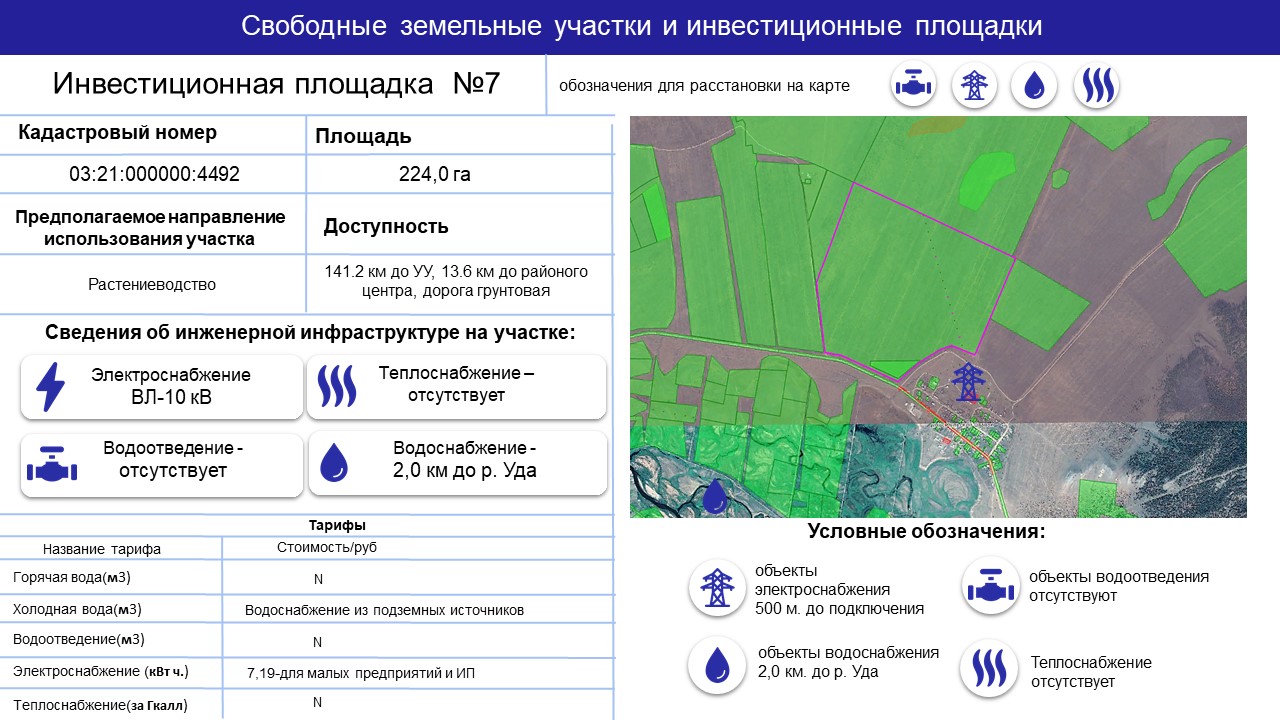Click the water drop icon beside Водоснабжение card
The height and width of the screenshot is (720, 1280).
coord(334,463)
